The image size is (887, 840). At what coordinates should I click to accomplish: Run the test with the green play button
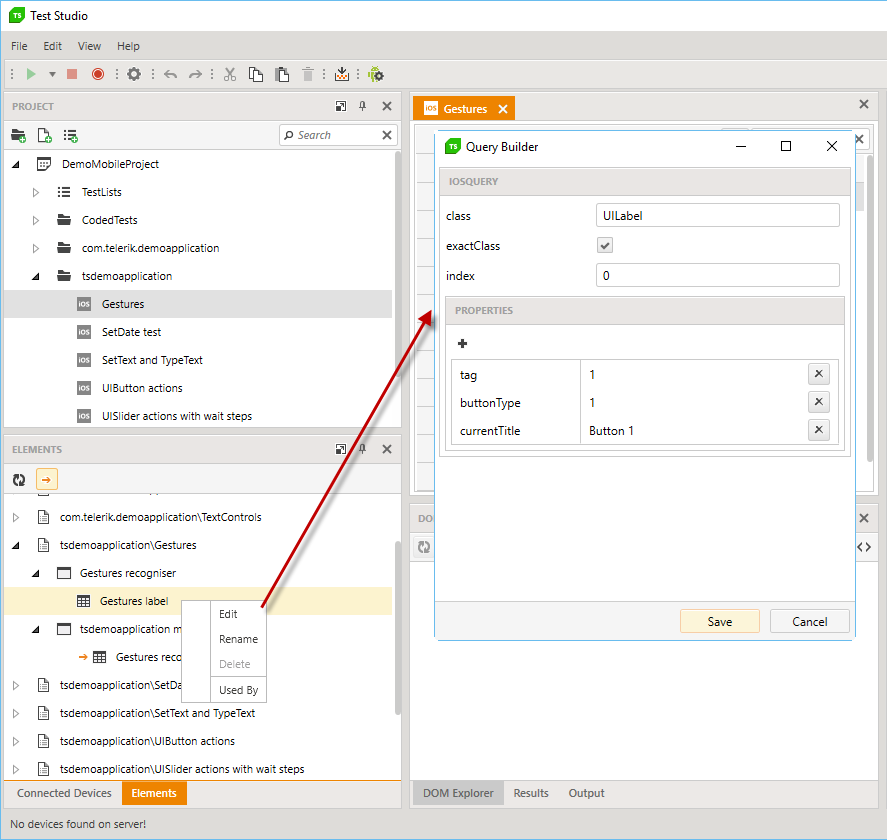point(31,74)
